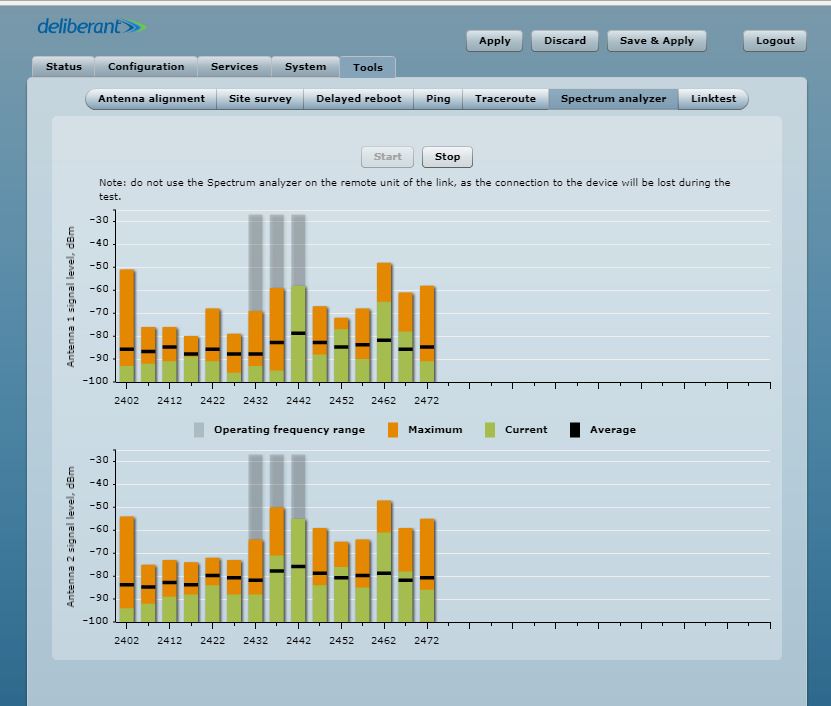Image resolution: width=831 pixels, height=706 pixels.
Task: Click the '2452' label under Antenna 1 chart
Action: pyautogui.click(x=341, y=401)
